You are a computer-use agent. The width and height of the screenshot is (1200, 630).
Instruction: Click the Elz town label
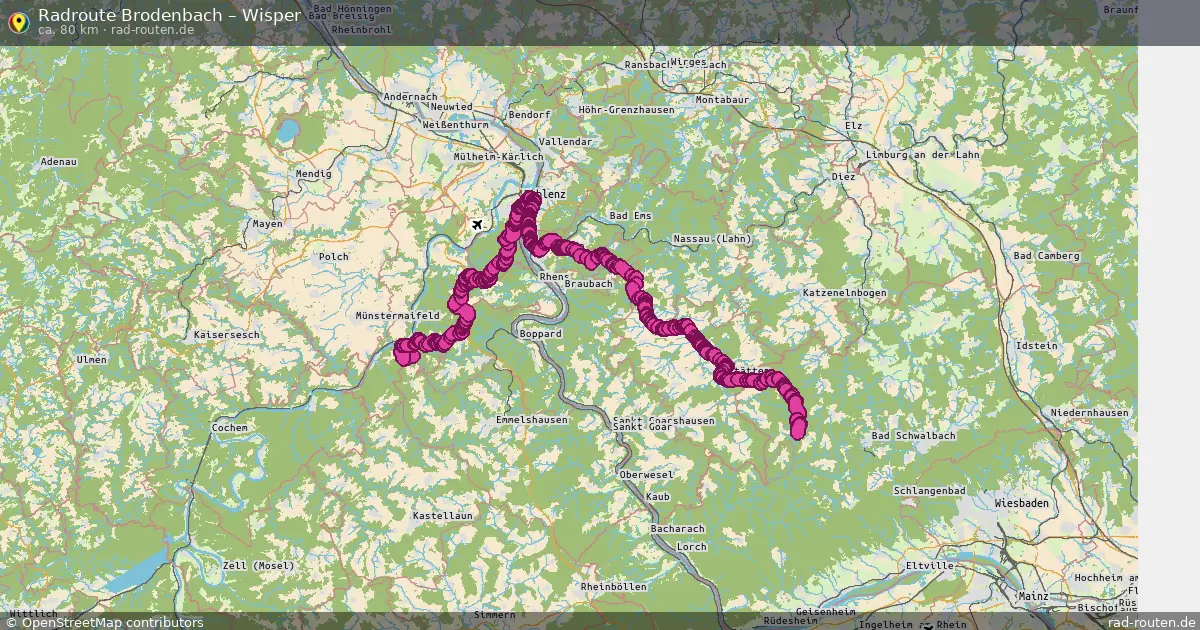(x=853, y=125)
